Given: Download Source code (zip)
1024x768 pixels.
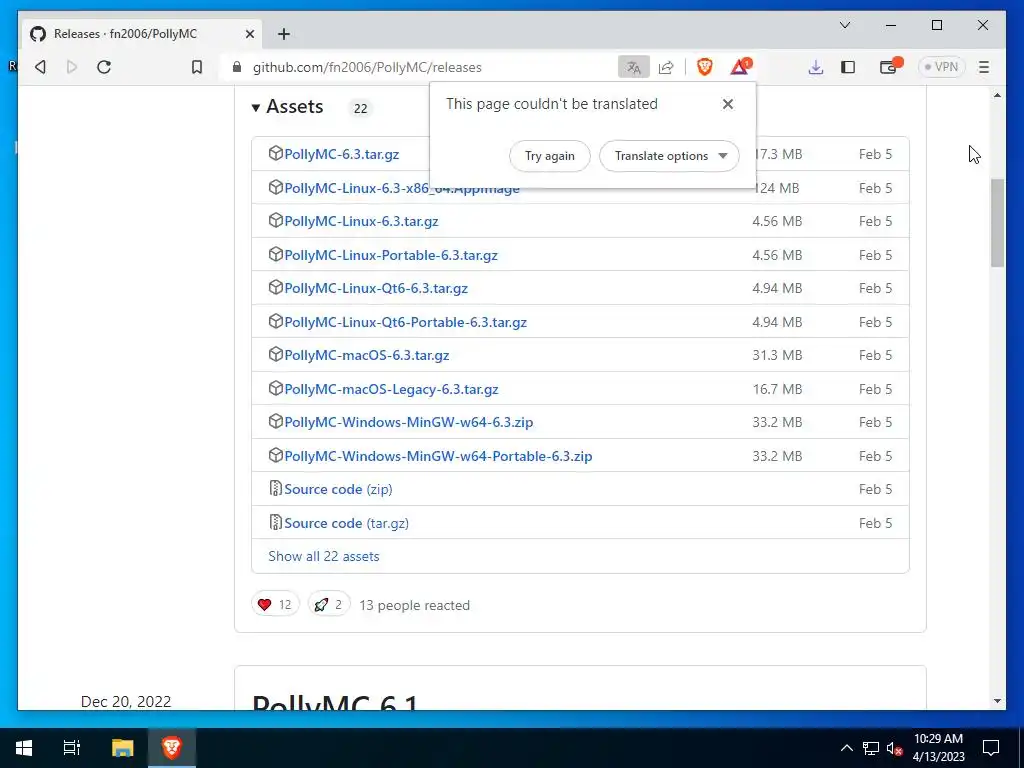Looking at the screenshot, I should [x=338, y=490].
